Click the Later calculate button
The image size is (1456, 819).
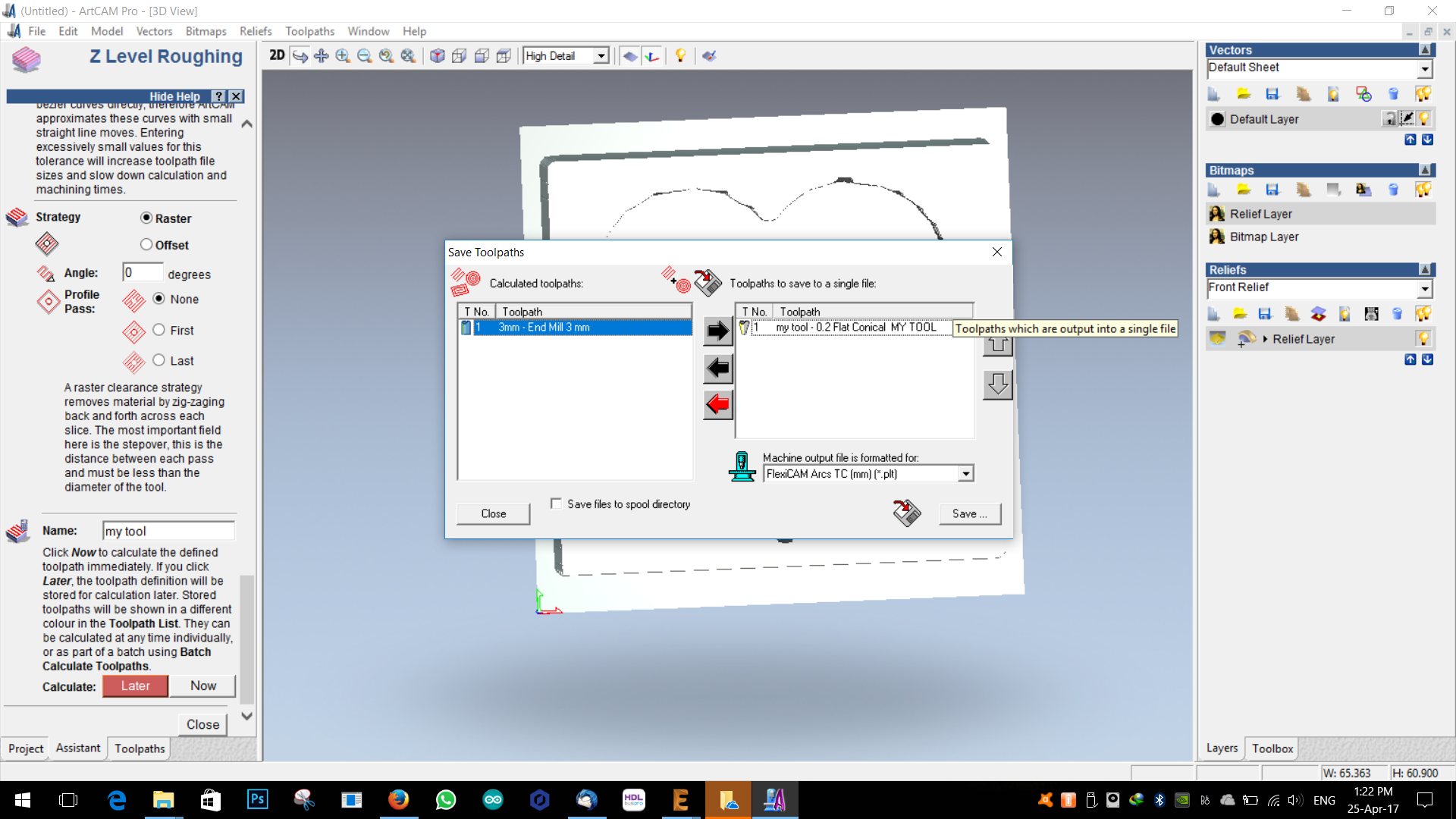coord(135,686)
